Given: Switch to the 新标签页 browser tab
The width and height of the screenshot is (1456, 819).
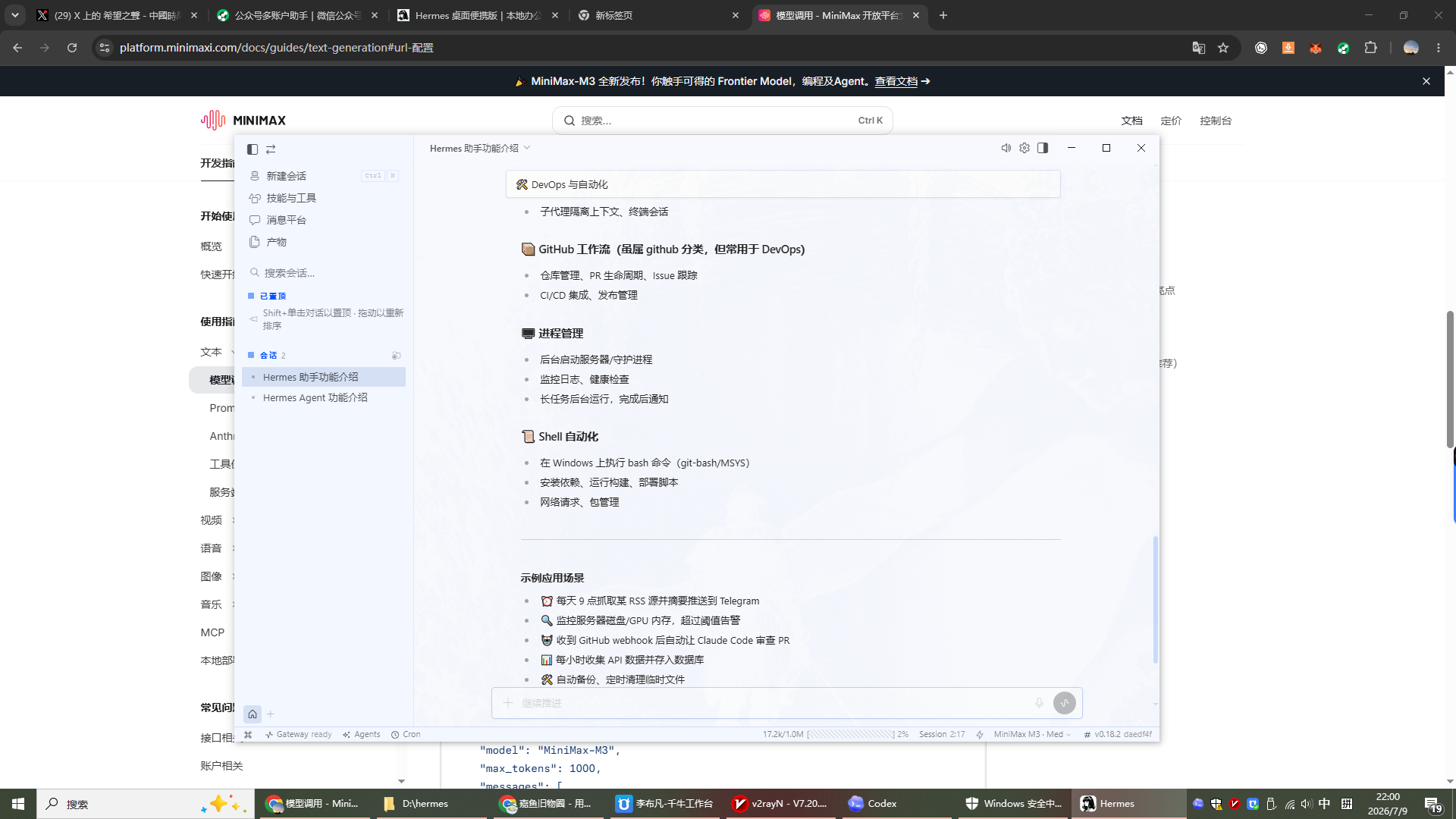Looking at the screenshot, I should (657, 15).
